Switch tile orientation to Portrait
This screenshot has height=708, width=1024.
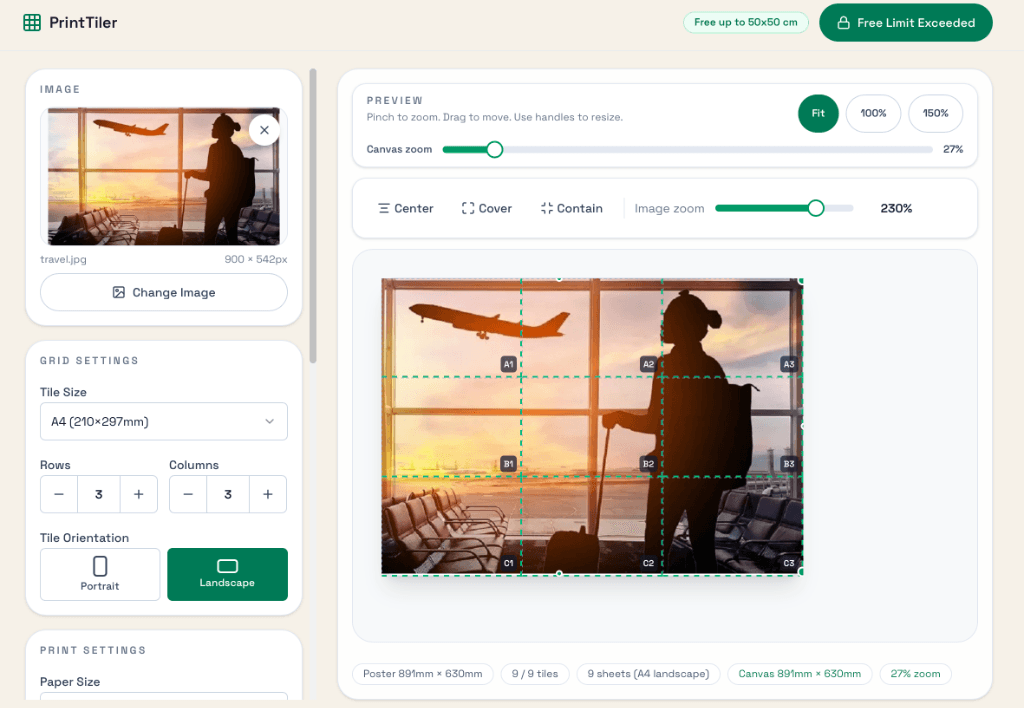point(99,574)
